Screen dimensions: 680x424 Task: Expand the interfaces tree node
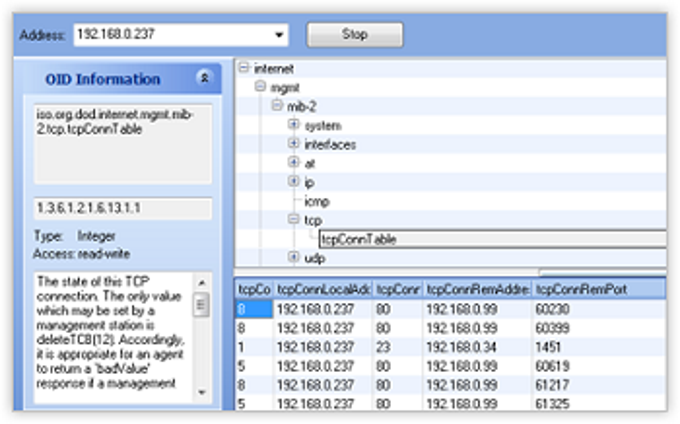pyautogui.click(x=294, y=144)
